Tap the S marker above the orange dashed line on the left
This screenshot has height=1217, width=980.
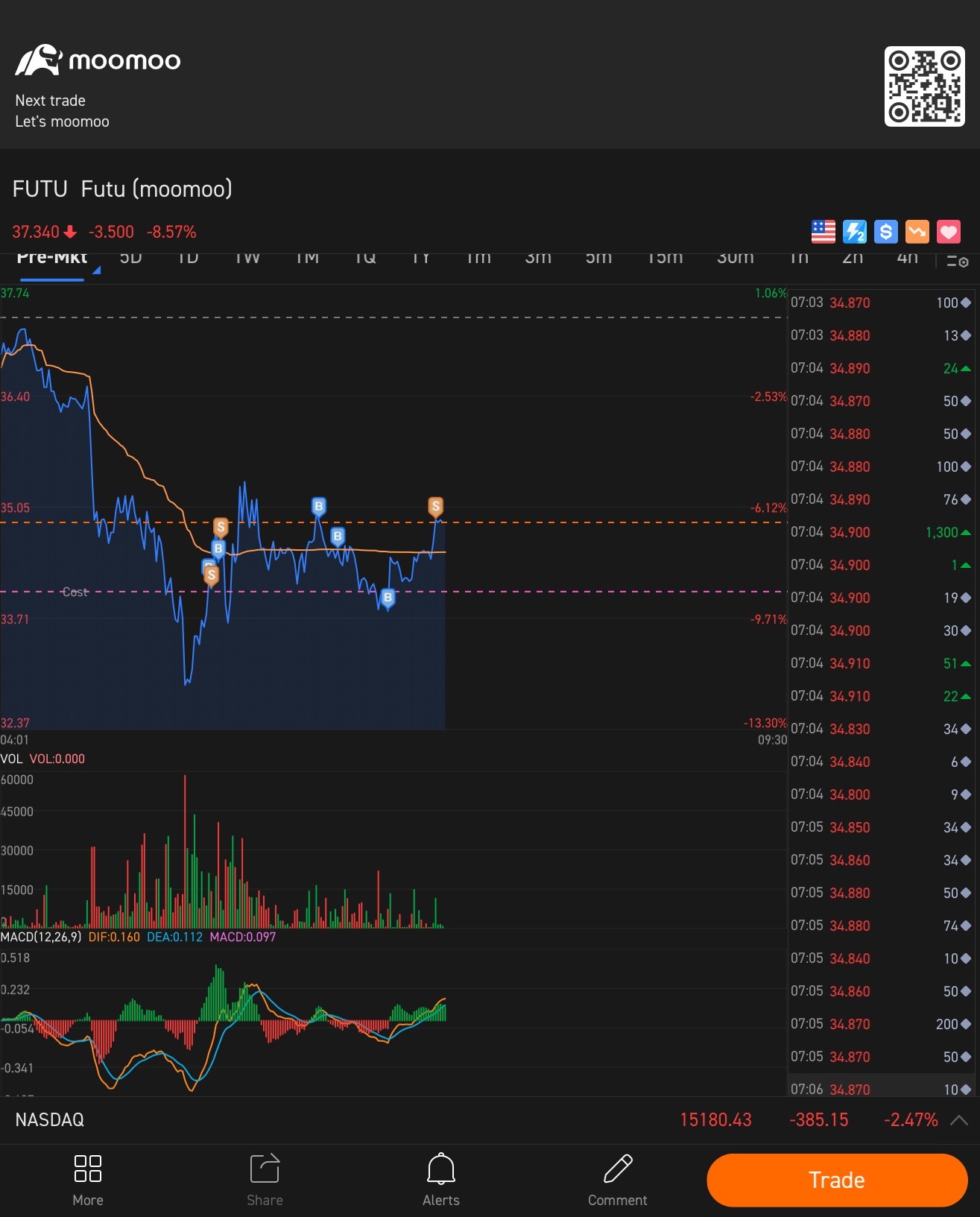(221, 528)
